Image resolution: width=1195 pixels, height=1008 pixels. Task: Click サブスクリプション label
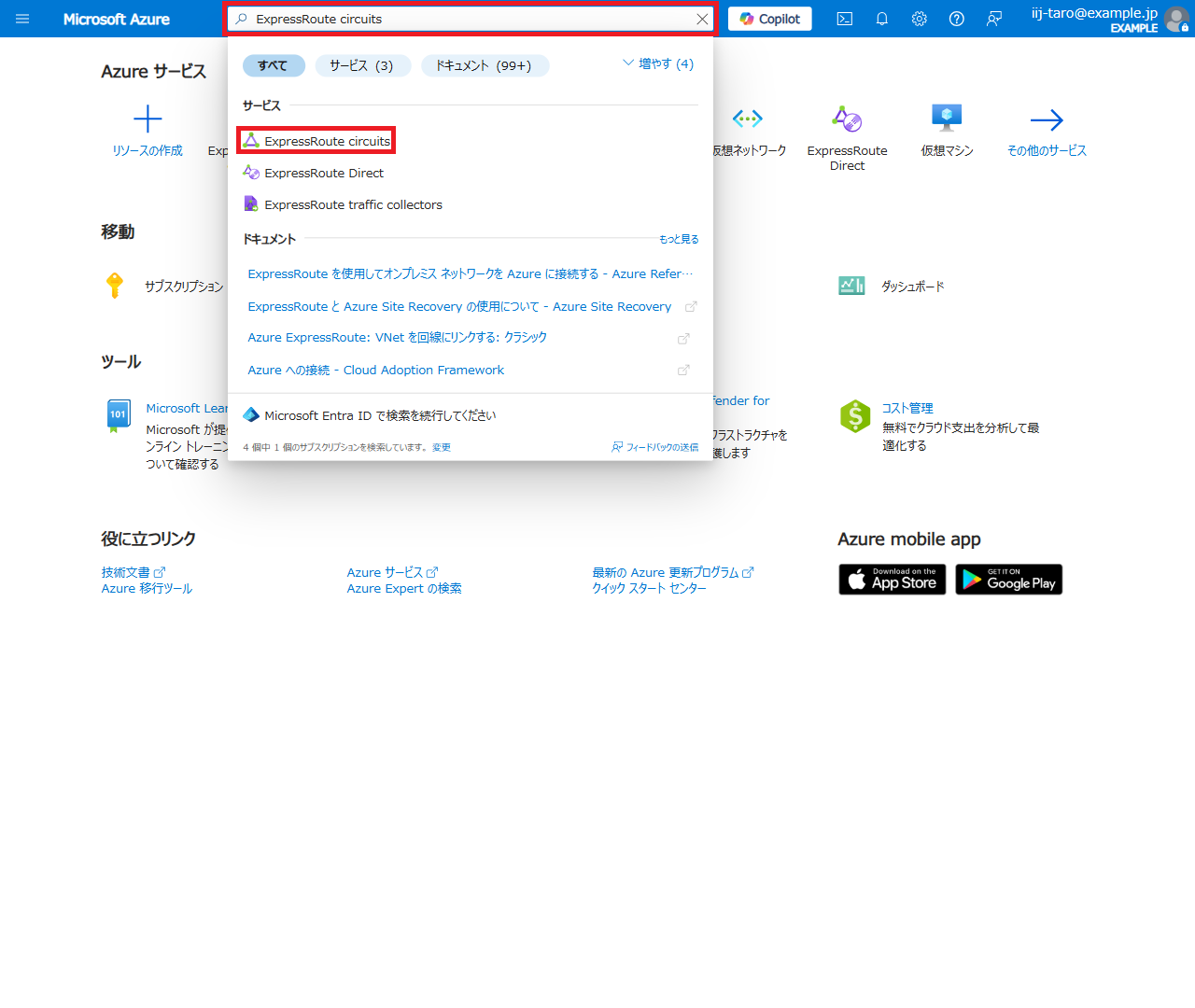[x=184, y=287]
